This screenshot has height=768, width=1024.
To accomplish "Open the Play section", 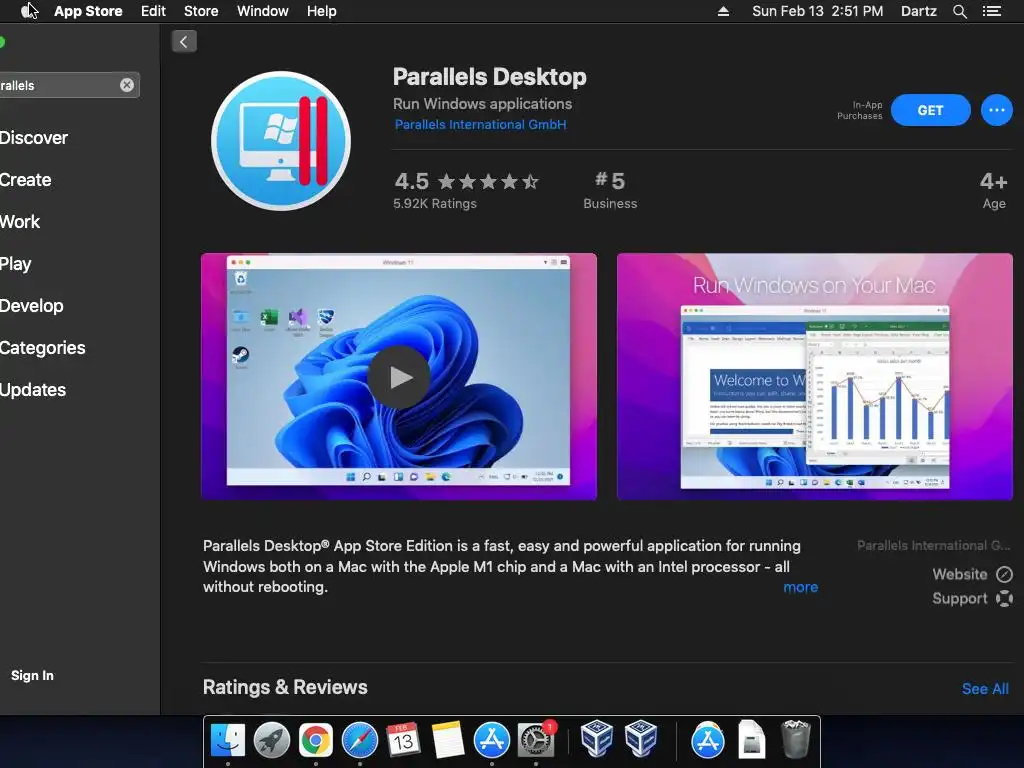I will pos(16,264).
